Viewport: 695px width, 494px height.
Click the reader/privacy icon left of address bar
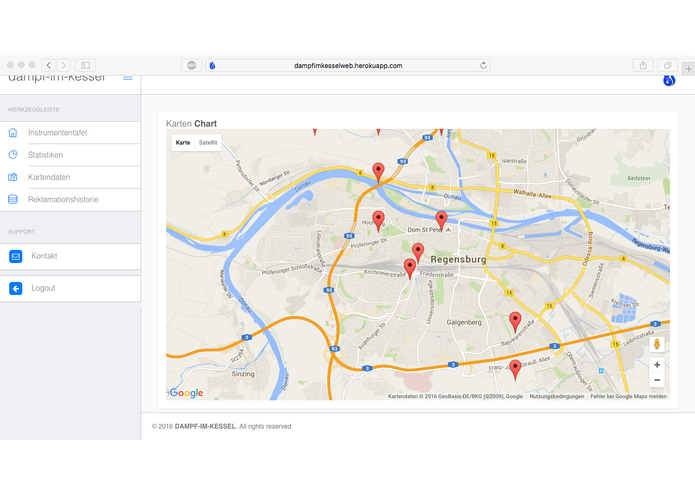click(191, 66)
